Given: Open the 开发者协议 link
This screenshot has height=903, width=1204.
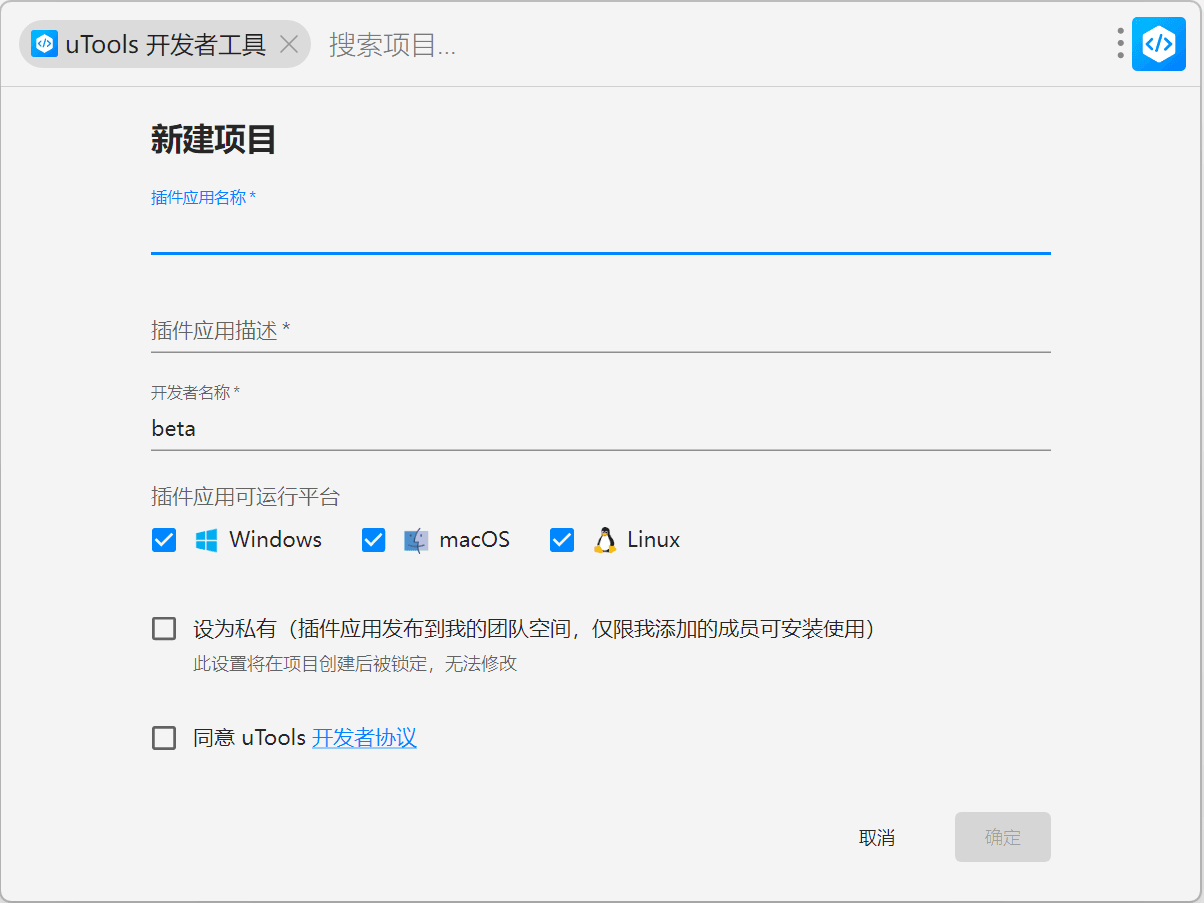Looking at the screenshot, I should click(x=364, y=738).
